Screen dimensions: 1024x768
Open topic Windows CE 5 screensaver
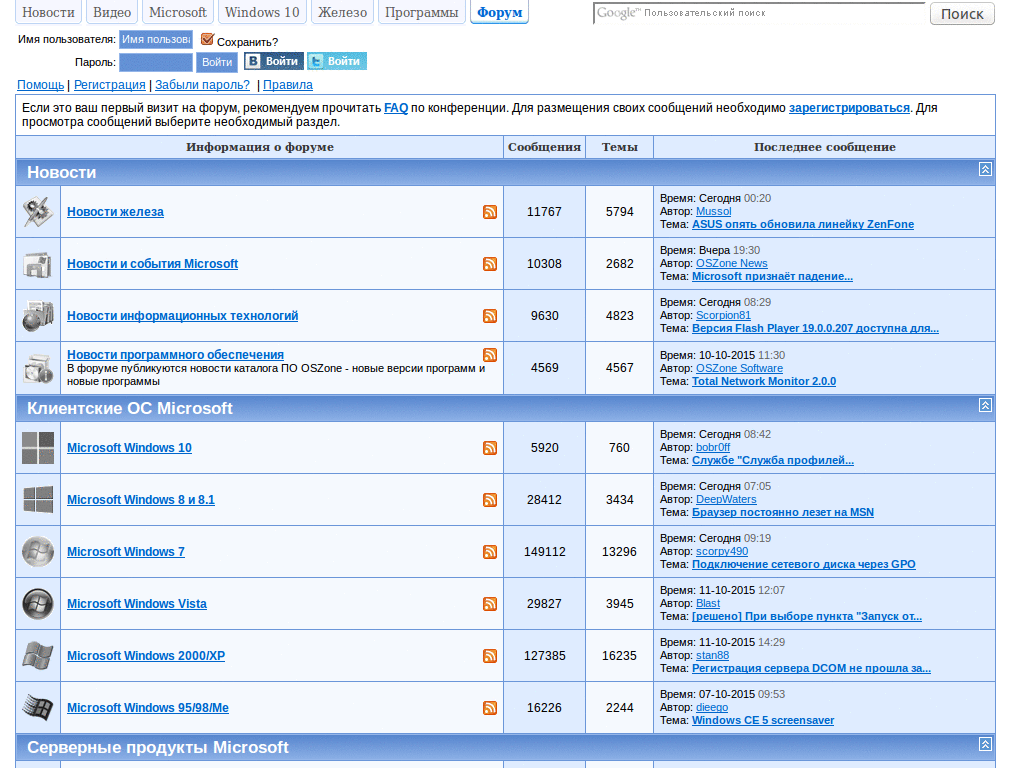point(763,720)
